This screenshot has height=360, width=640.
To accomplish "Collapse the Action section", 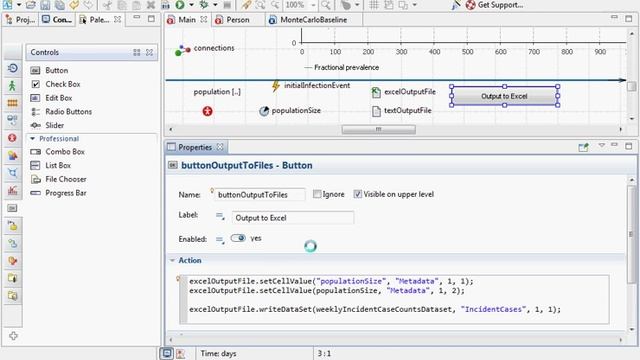I will pyautogui.click(x=172, y=260).
